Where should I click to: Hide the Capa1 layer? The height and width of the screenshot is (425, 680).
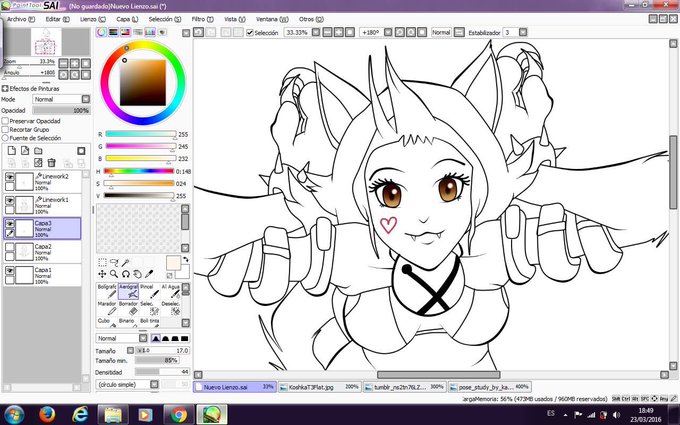pyautogui.click(x=10, y=270)
